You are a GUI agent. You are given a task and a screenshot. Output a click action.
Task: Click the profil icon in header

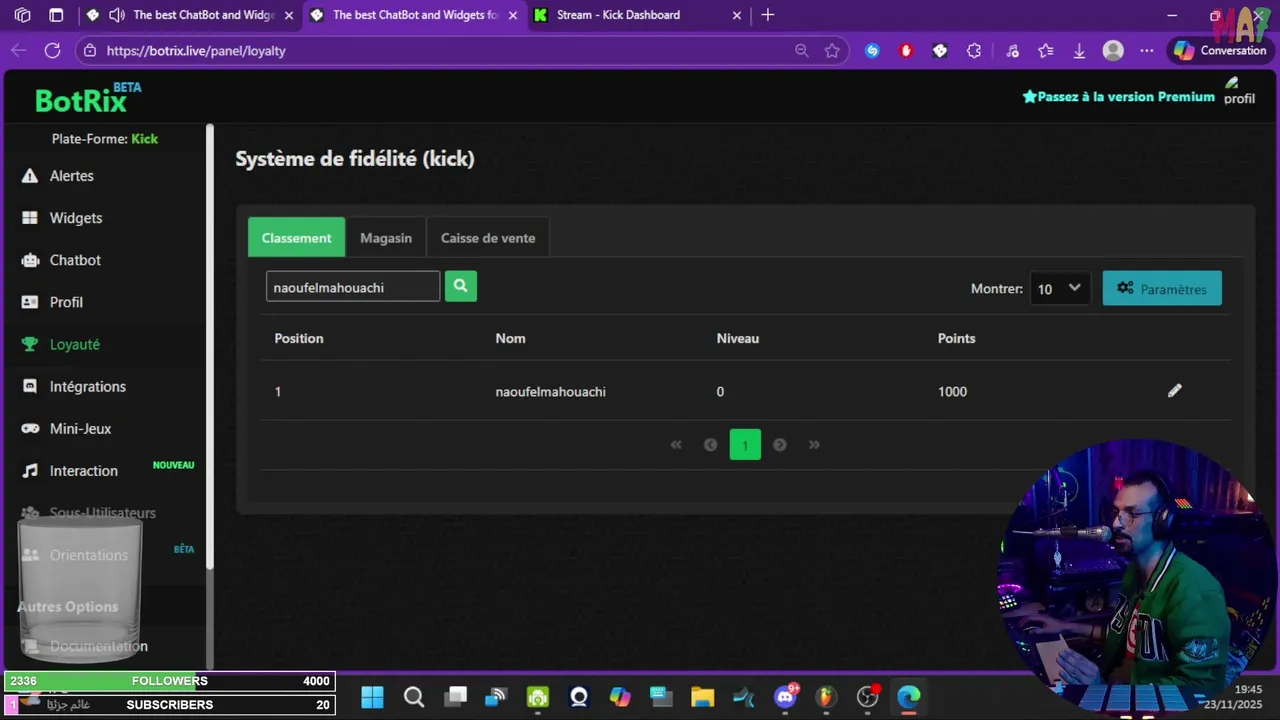1239,91
